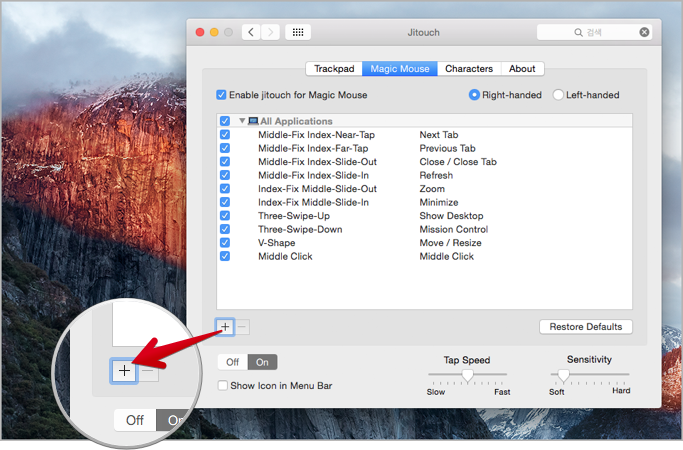Enable Show Icon in Menu Bar

coord(223,386)
